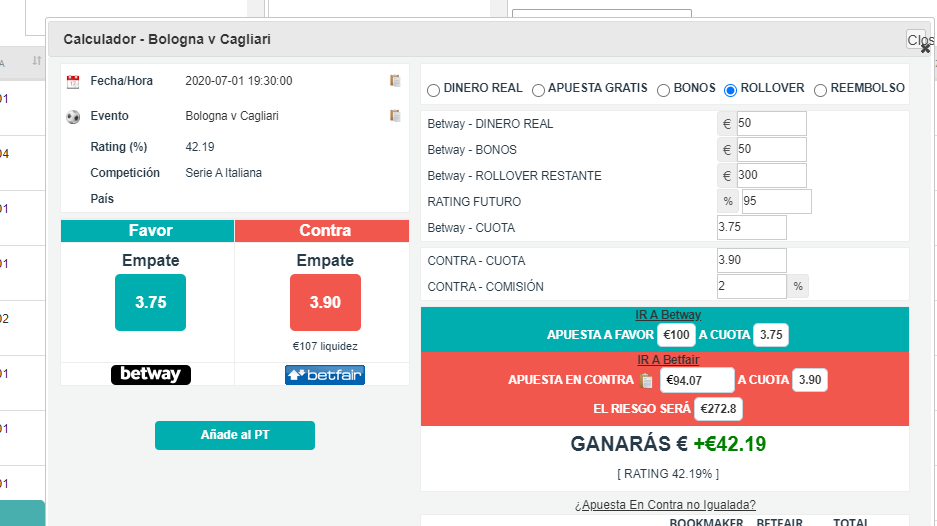Click the betway logo

tap(151, 375)
